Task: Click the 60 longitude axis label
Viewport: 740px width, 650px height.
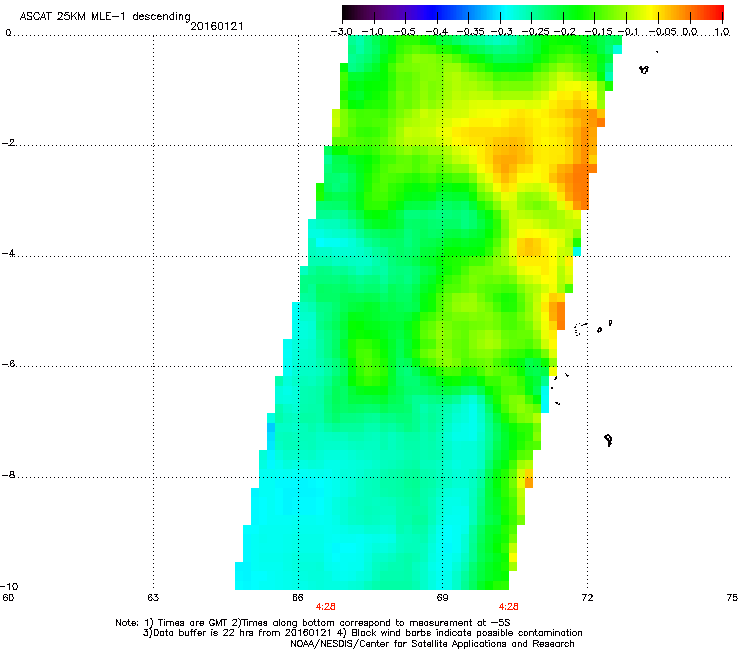Action: pos(8,598)
